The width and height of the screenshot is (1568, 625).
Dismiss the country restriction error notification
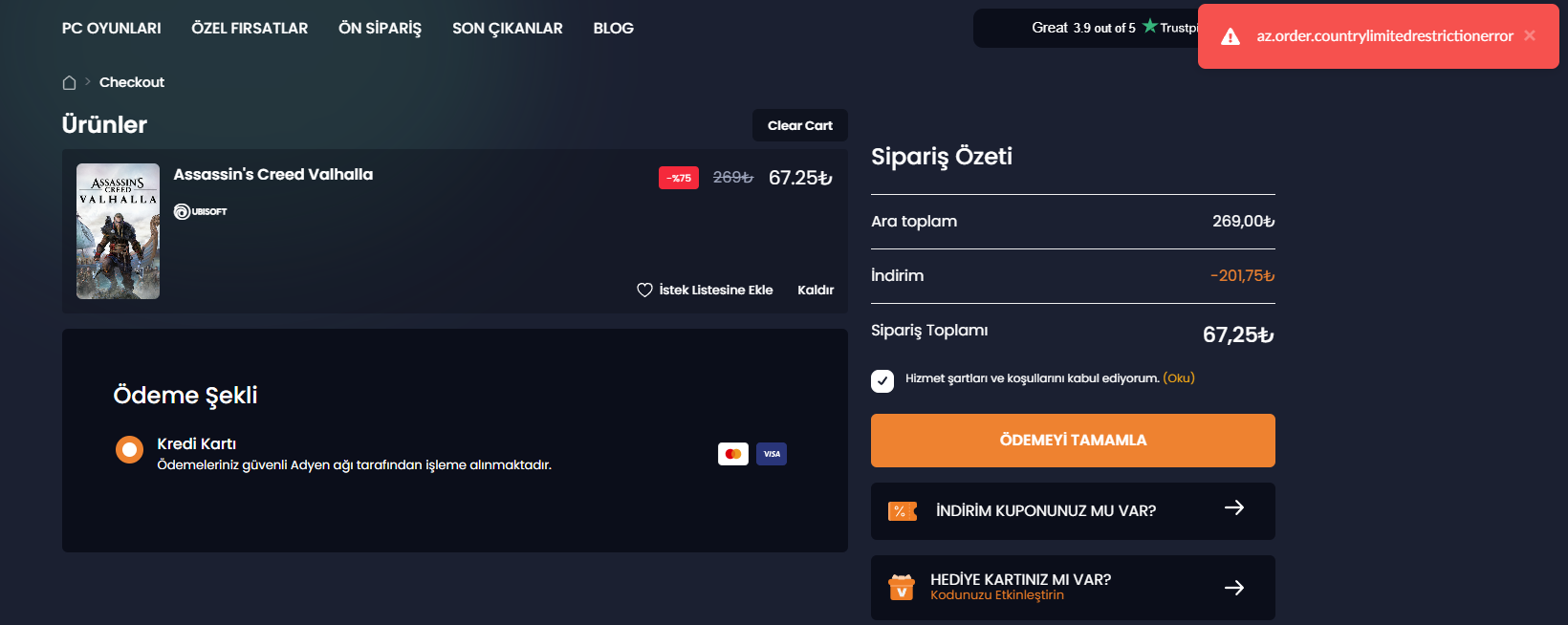click(1530, 35)
